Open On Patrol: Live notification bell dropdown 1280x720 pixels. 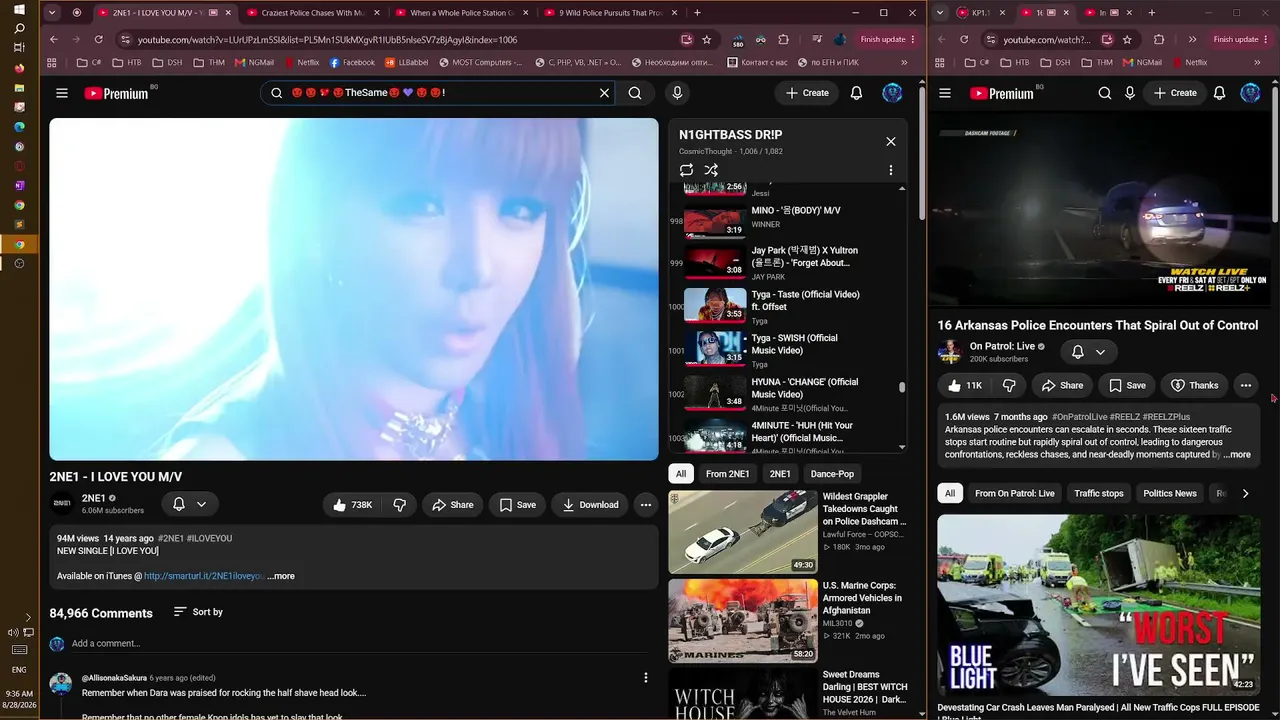click(1088, 352)
